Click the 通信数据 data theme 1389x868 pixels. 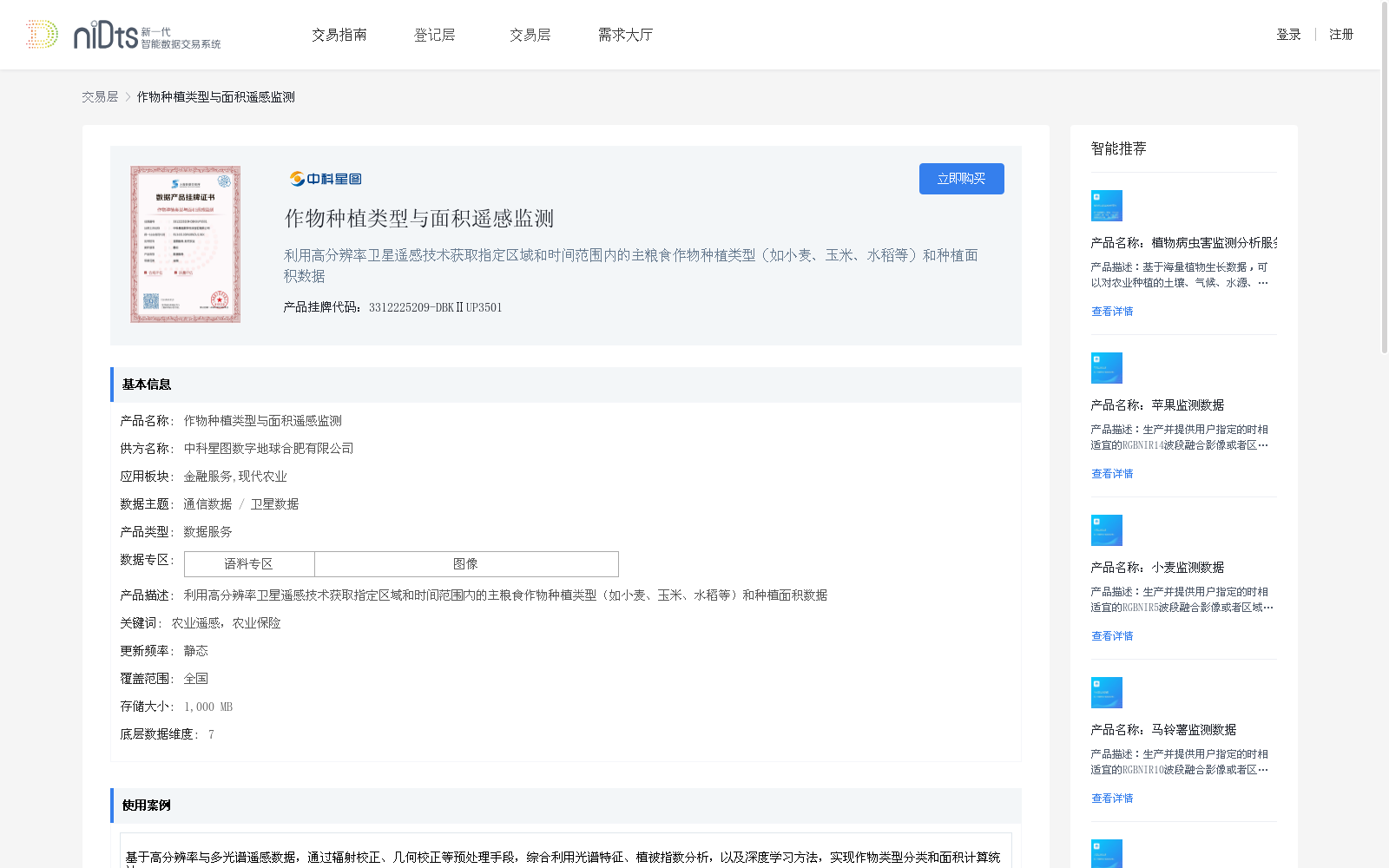207,504
